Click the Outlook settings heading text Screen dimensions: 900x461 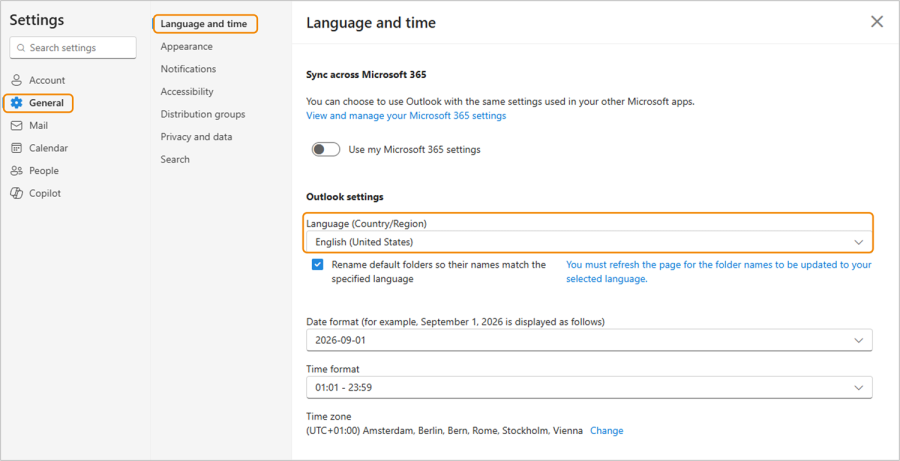(x=345, y=197)
